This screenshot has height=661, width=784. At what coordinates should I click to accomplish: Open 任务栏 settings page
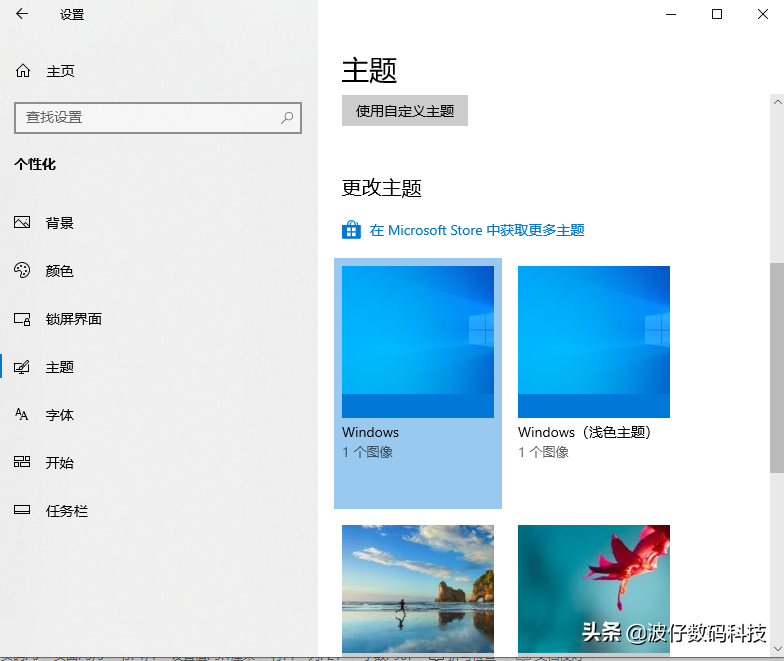point(66,511)
